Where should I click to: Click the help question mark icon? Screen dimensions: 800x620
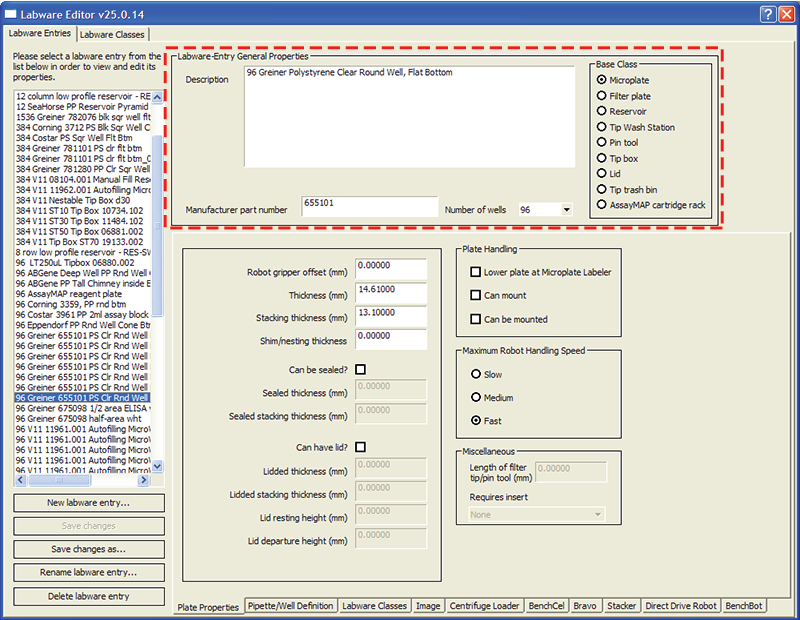click(765, 14)
